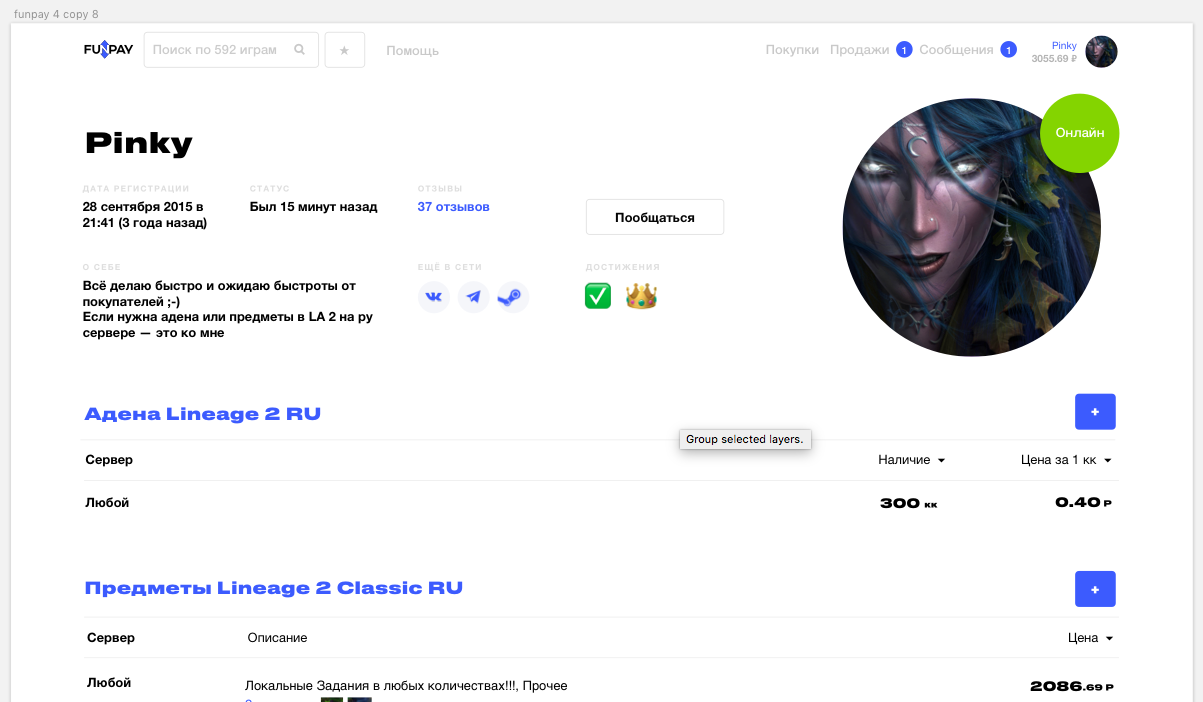This screenshot has height=702, width=1203.
Task: Focus the game search input field
Action: pos(218,50)
